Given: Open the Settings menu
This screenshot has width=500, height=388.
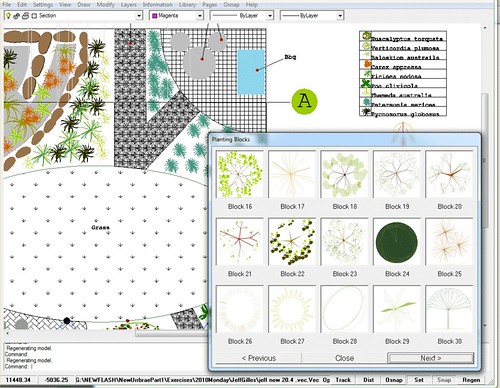Looking at the screenshot, I should (x=43, y=5).
